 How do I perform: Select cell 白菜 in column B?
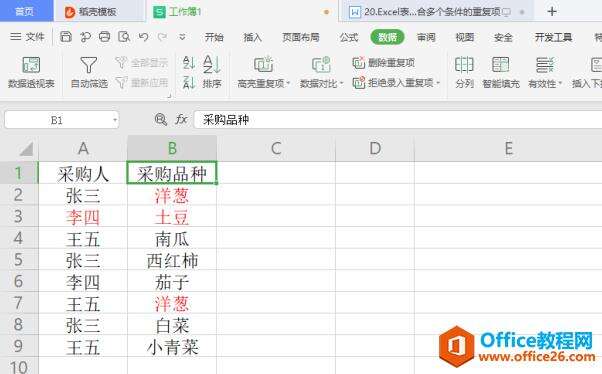pos(172,325)
